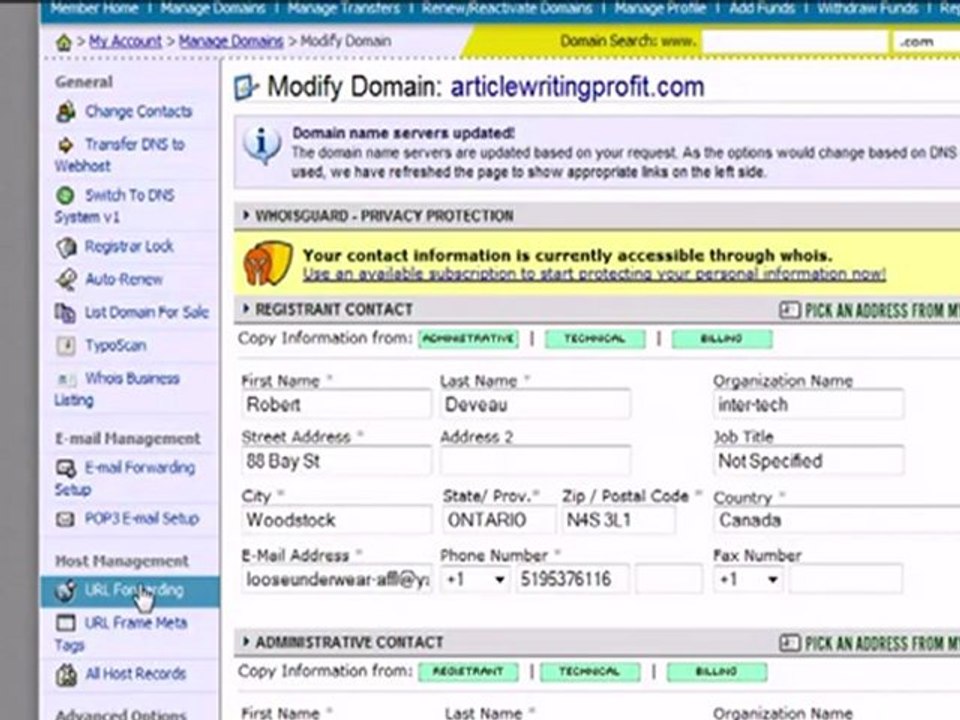
Task: Click the List Domain For Sale icon
Action: [x=65, y=312]
